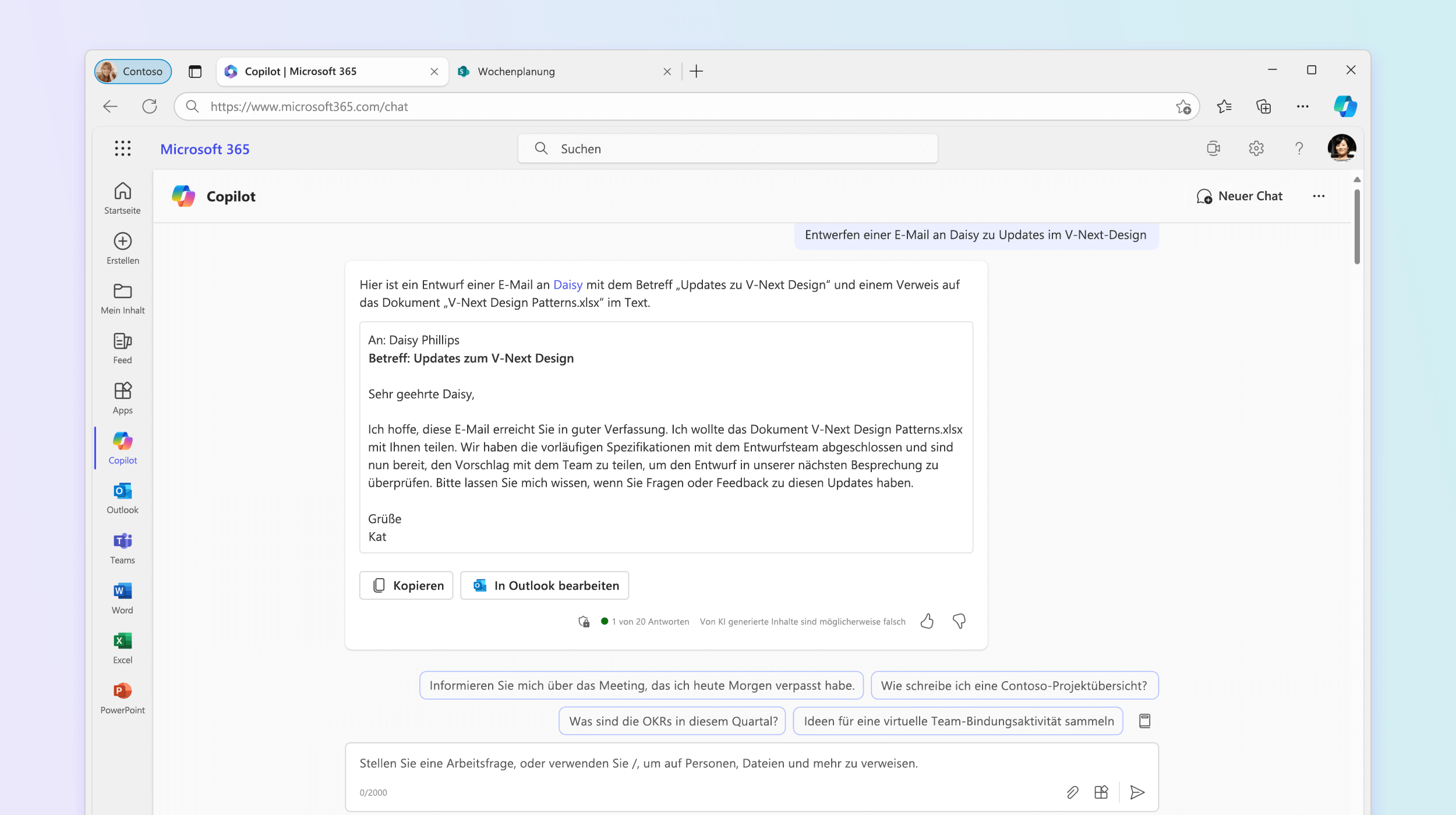Click the chat input field
This screenshot has width=1456, height=815.
752,762
